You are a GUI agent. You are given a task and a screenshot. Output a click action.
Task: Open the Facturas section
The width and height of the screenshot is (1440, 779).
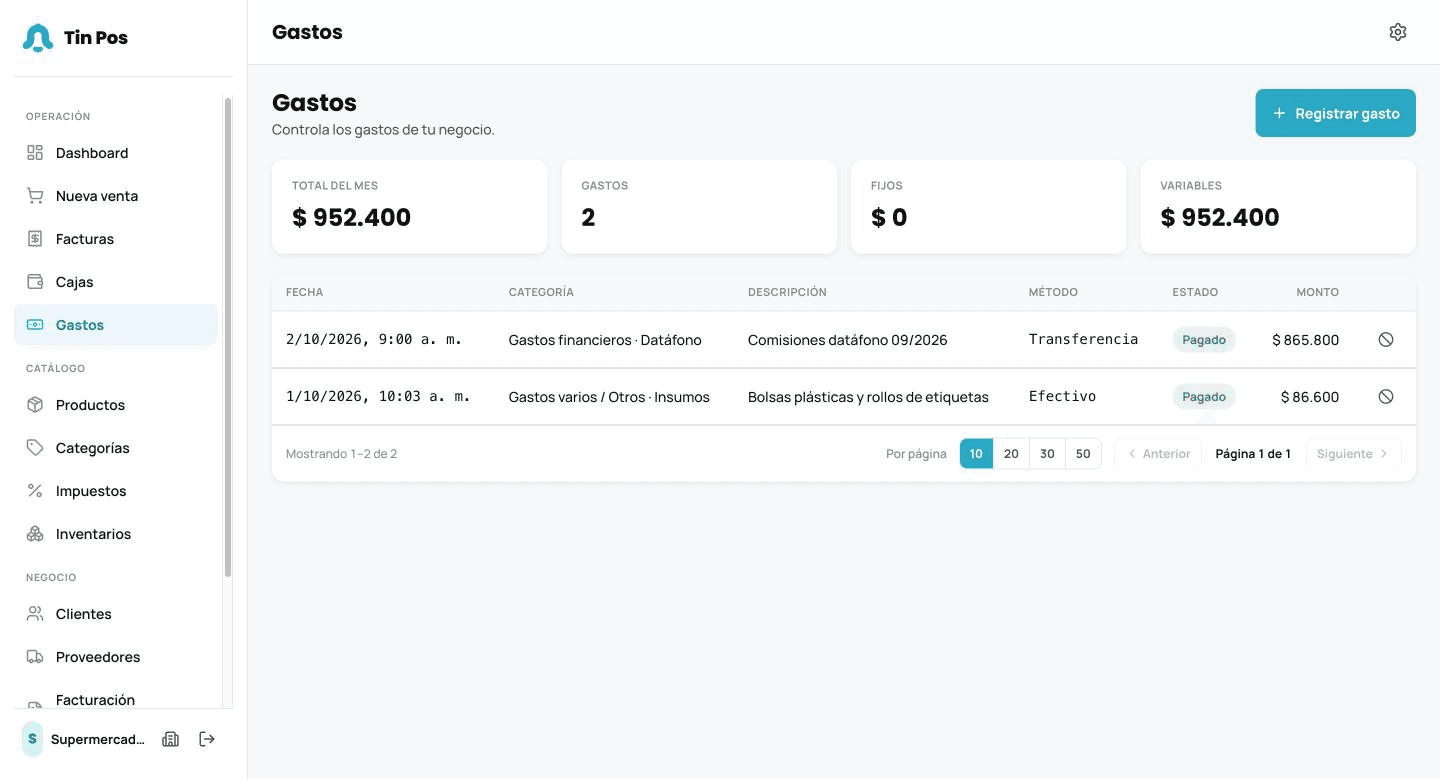116,239
